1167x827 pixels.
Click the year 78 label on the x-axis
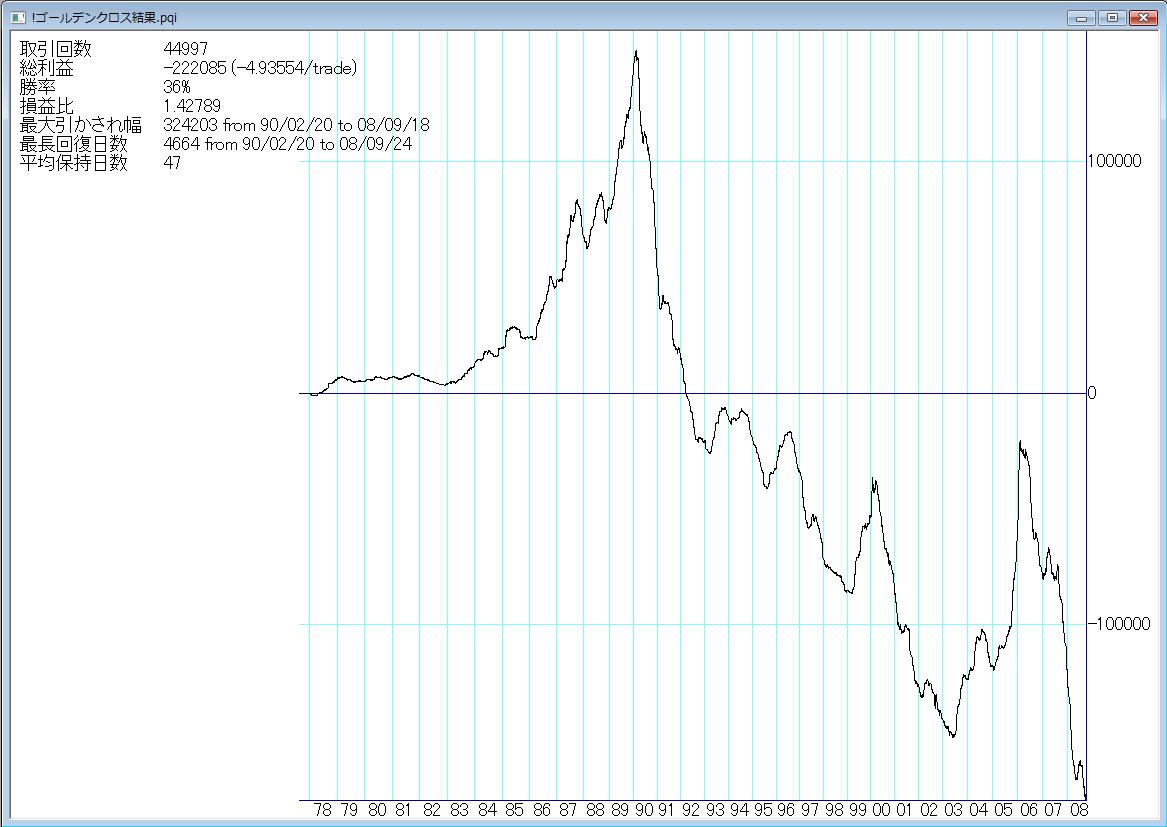point(323,810)
